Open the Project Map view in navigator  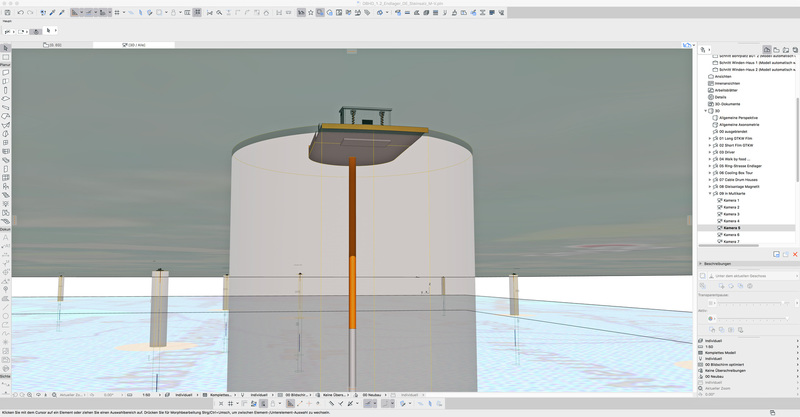767,49
